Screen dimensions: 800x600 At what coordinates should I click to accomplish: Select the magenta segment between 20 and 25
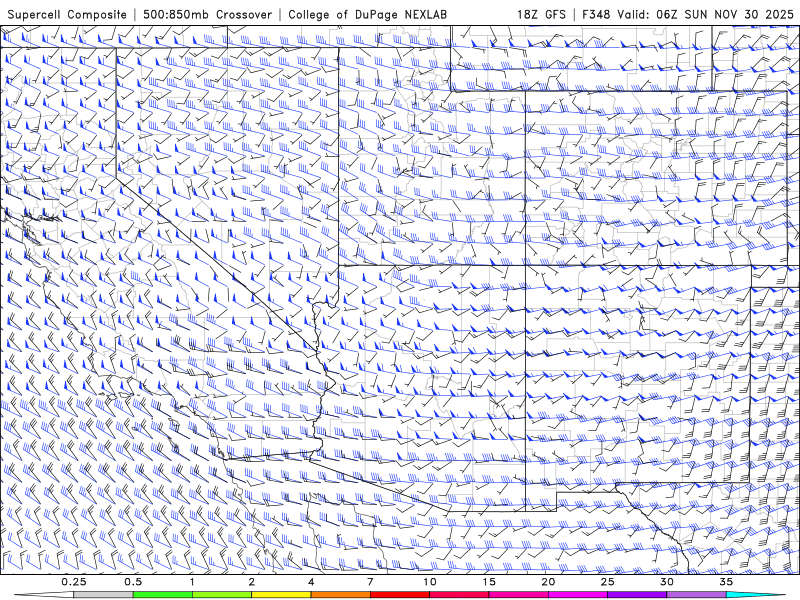coord(578,595)
